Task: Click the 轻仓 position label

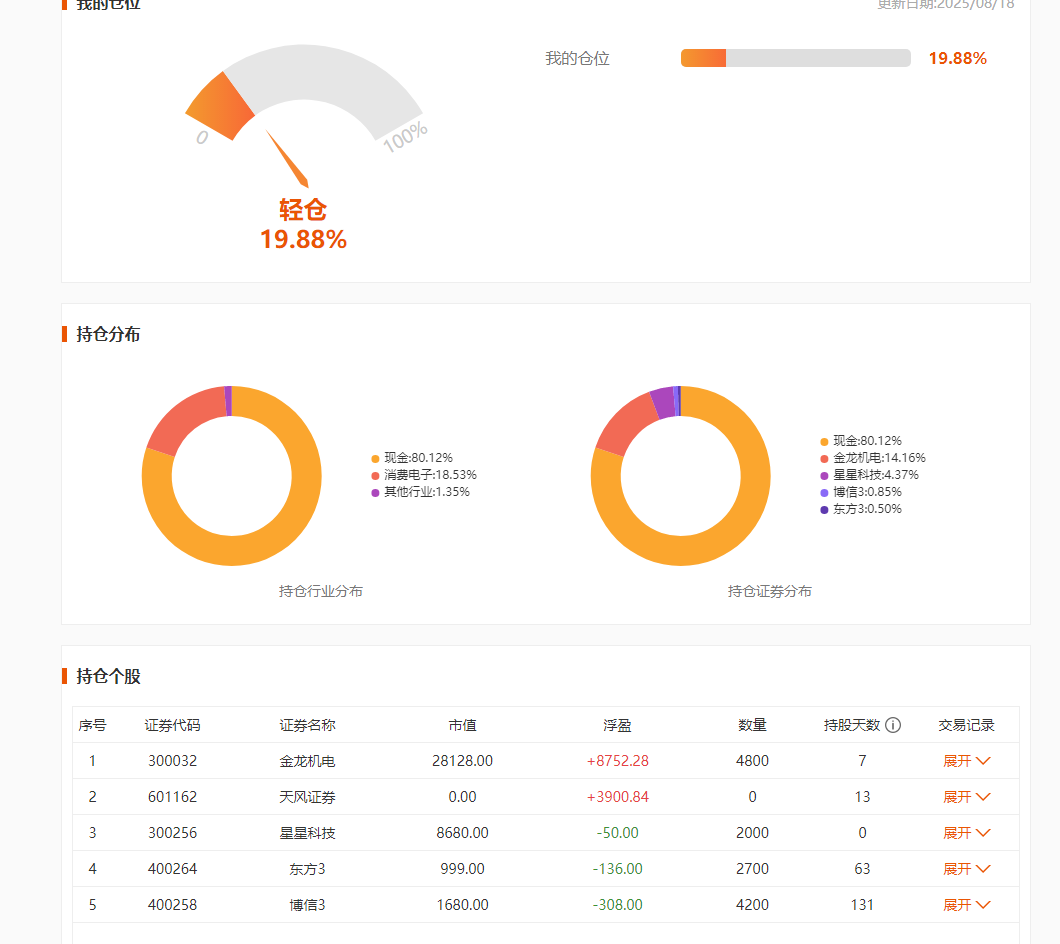Action: [x=303, y=210]
